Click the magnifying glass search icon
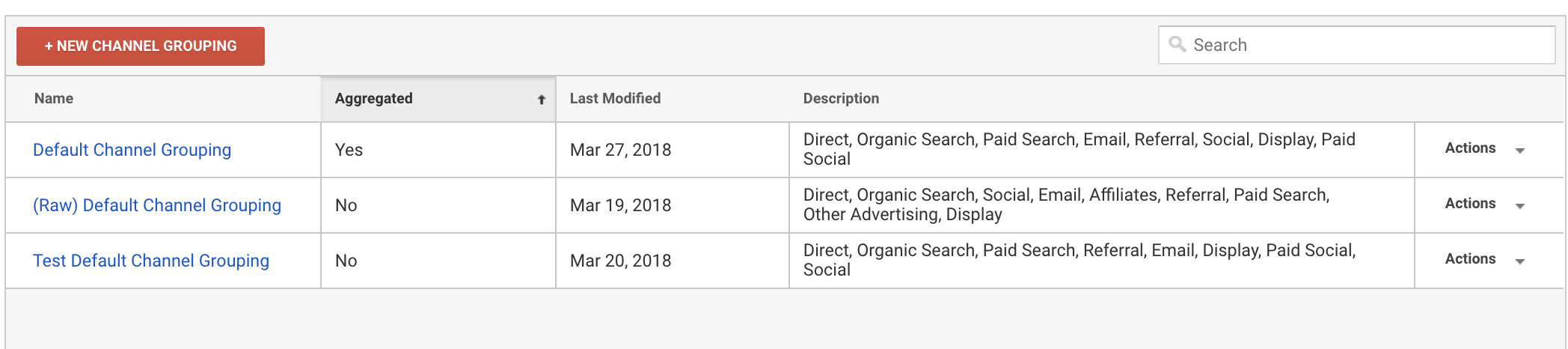The height and width of the screenshot is (349, 1568). pyautogui.click(x=1177, y=44)
